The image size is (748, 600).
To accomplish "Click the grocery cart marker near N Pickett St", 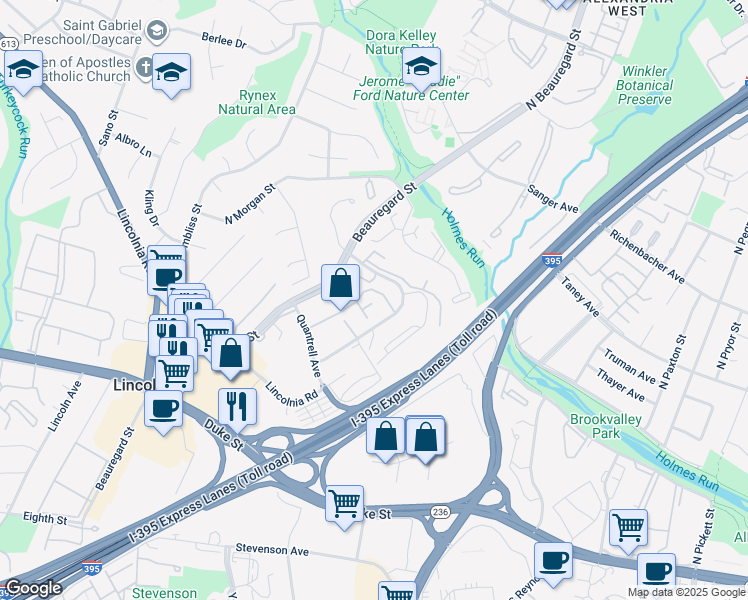I will coord(629,530).
